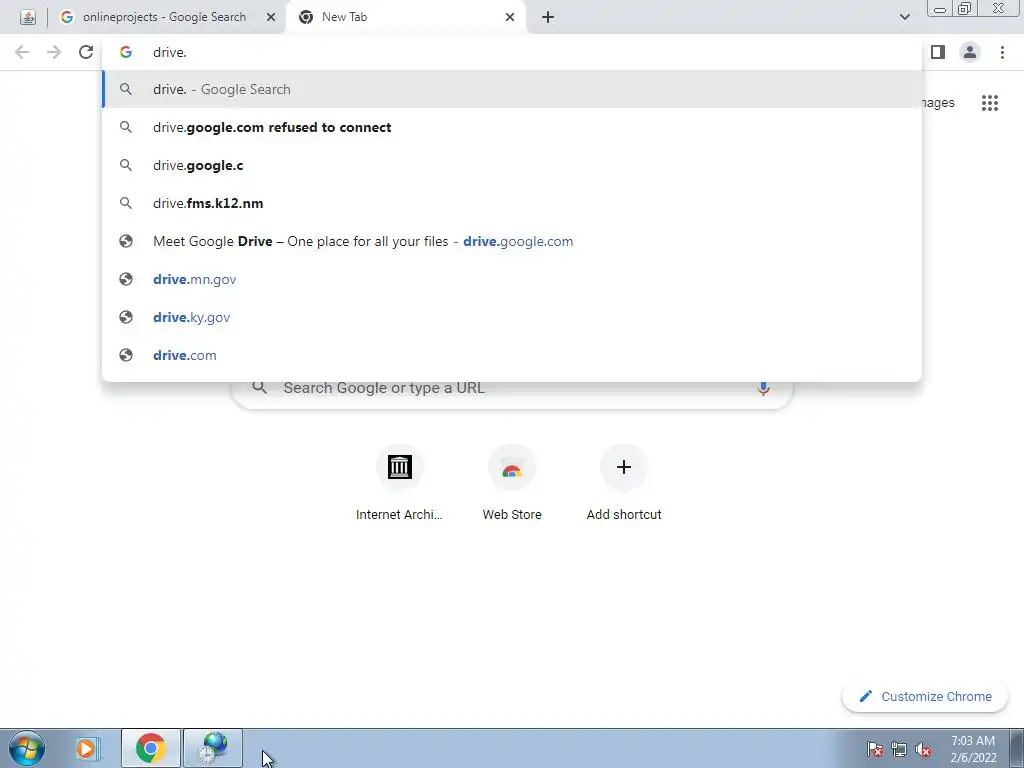
Task: Click the address bar containing 'drive.'
Action: point(512,52)
